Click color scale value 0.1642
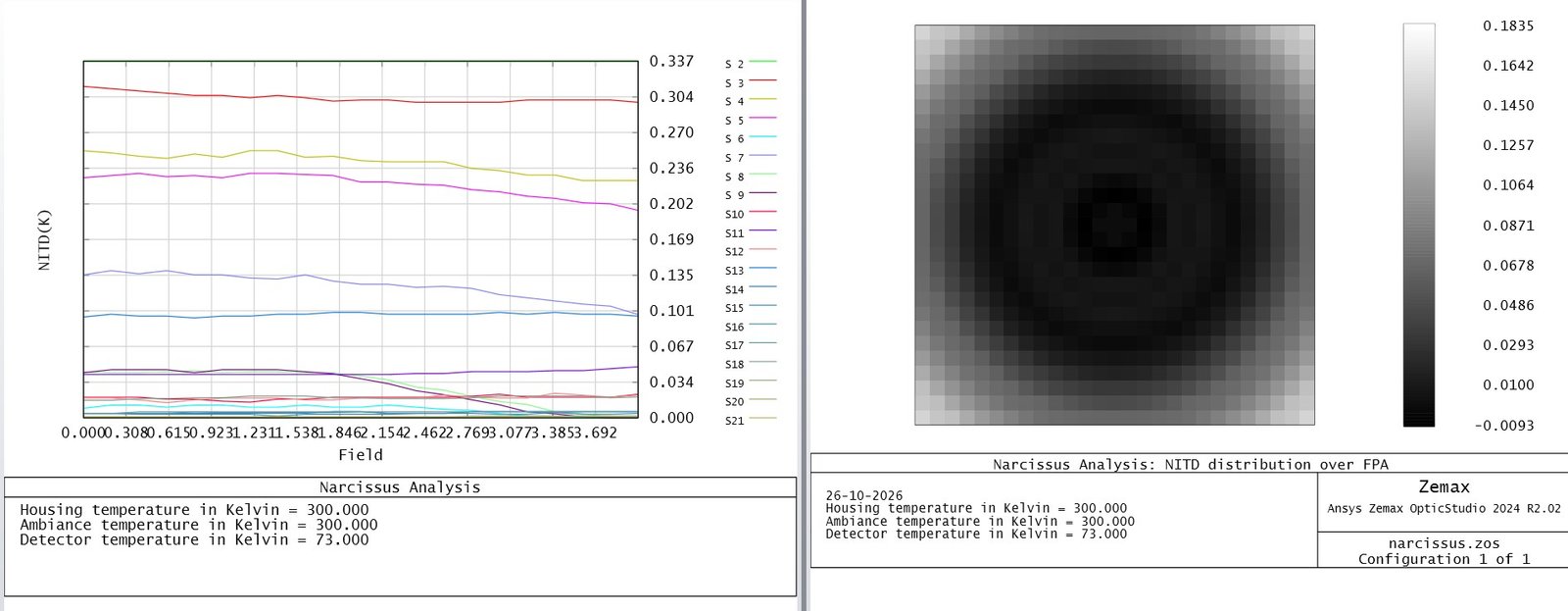Screen dimensions: 1568x611 1508,66
